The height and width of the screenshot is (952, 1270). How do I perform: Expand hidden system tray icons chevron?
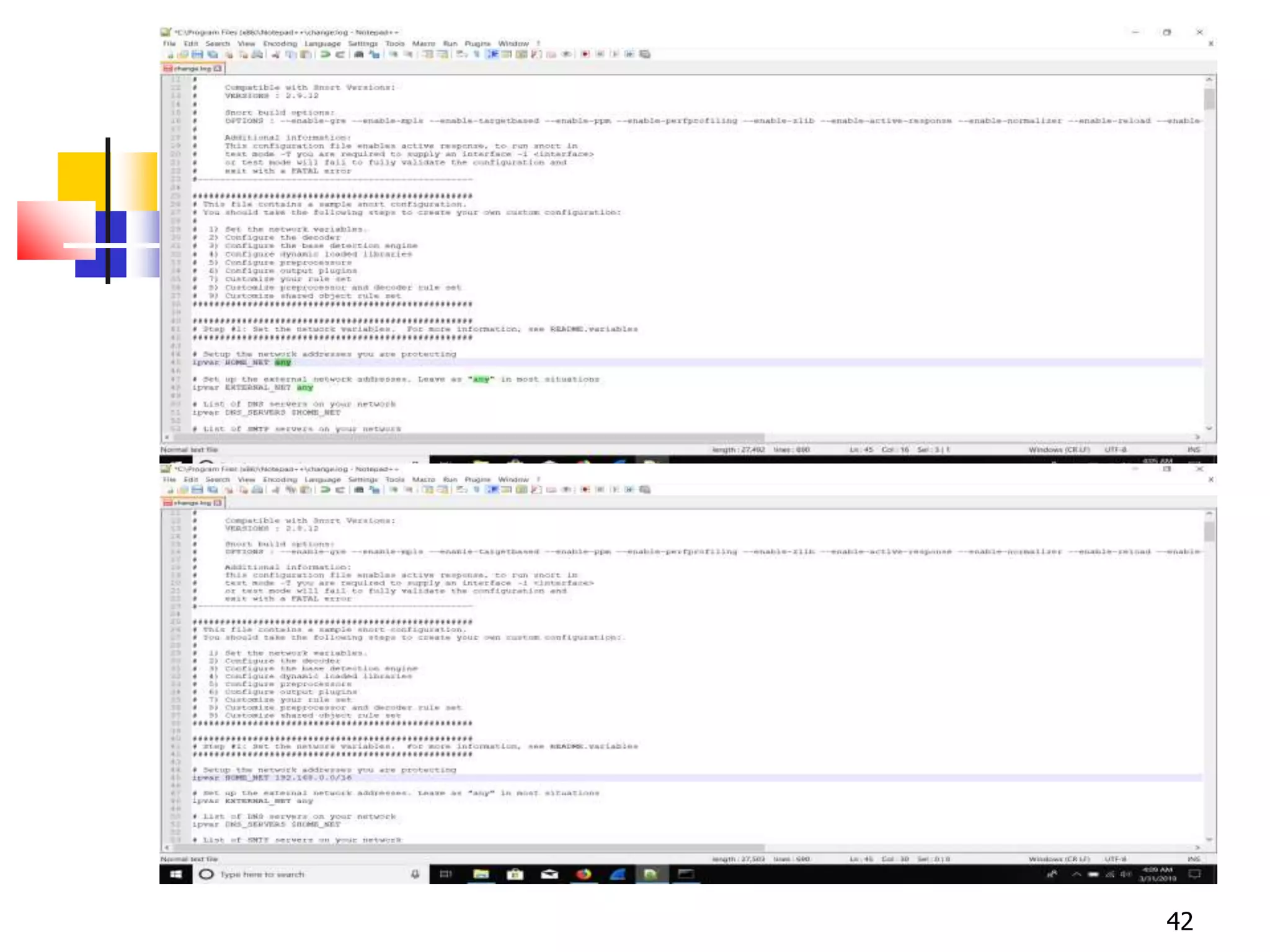[x=1077, y=875]
